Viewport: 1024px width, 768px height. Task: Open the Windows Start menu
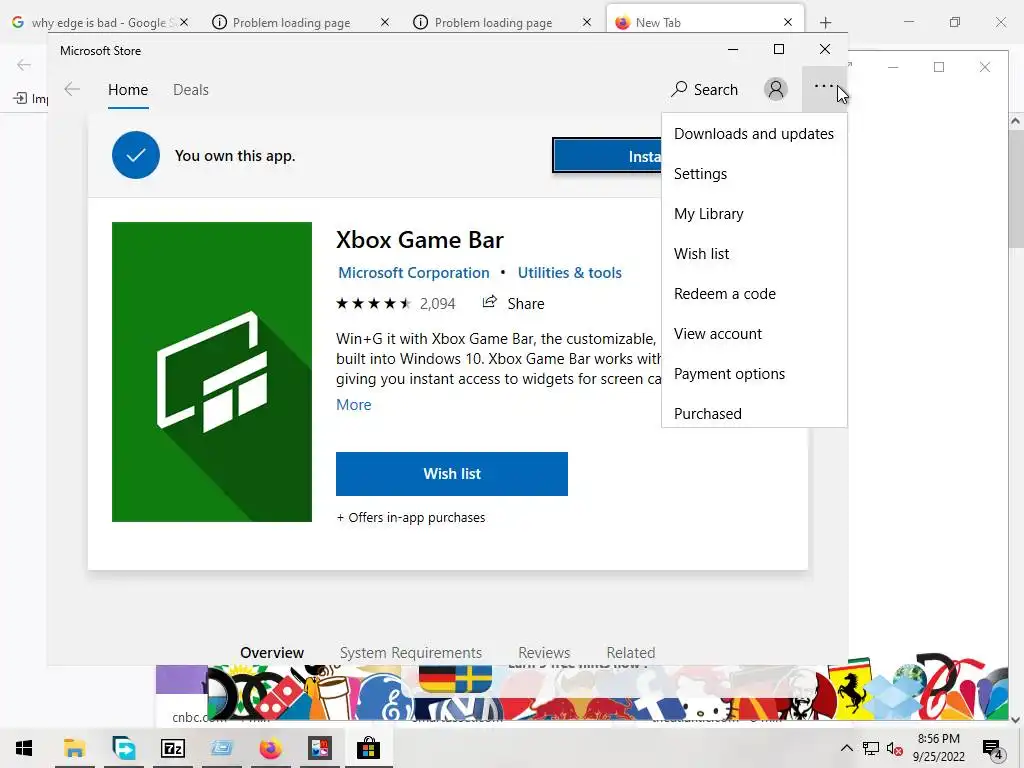(x=24, y=748)
